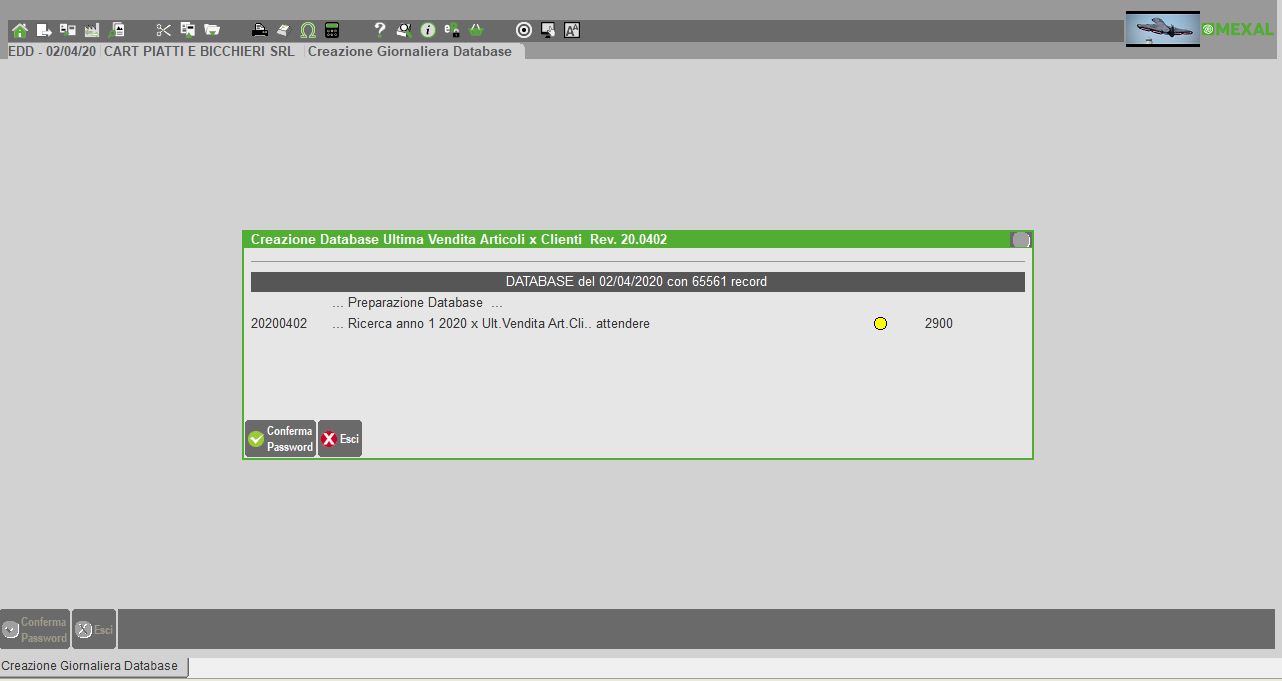
Task: Click the question mark help icon
Action: [x=379, y=30]
